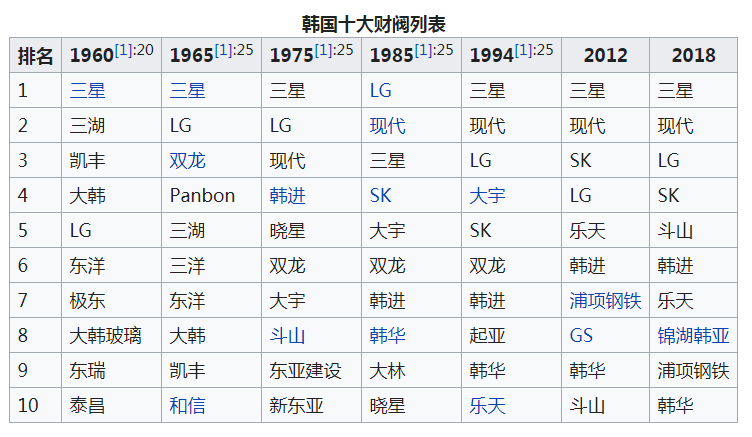Select the 浦项钢铁 cell in the 2018 column
The height and width of the screenshot is (437, 752).
click(693, 371)
